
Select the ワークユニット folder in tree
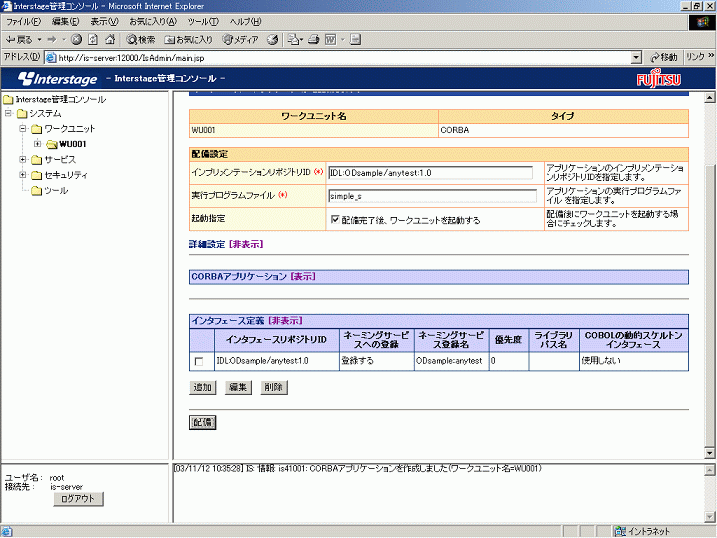click(x=63, y=129)
